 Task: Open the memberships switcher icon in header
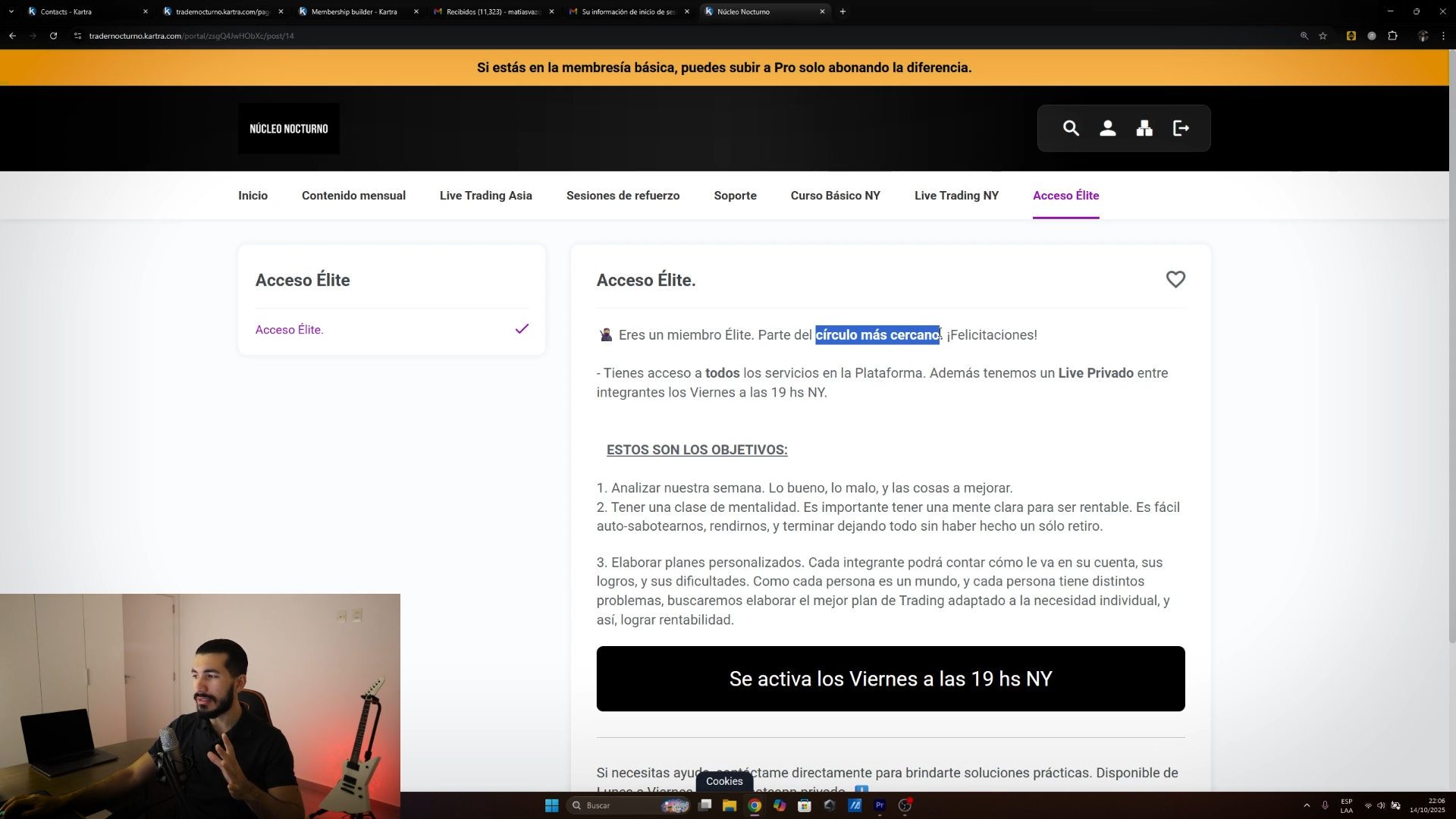tap(1144, 128)
